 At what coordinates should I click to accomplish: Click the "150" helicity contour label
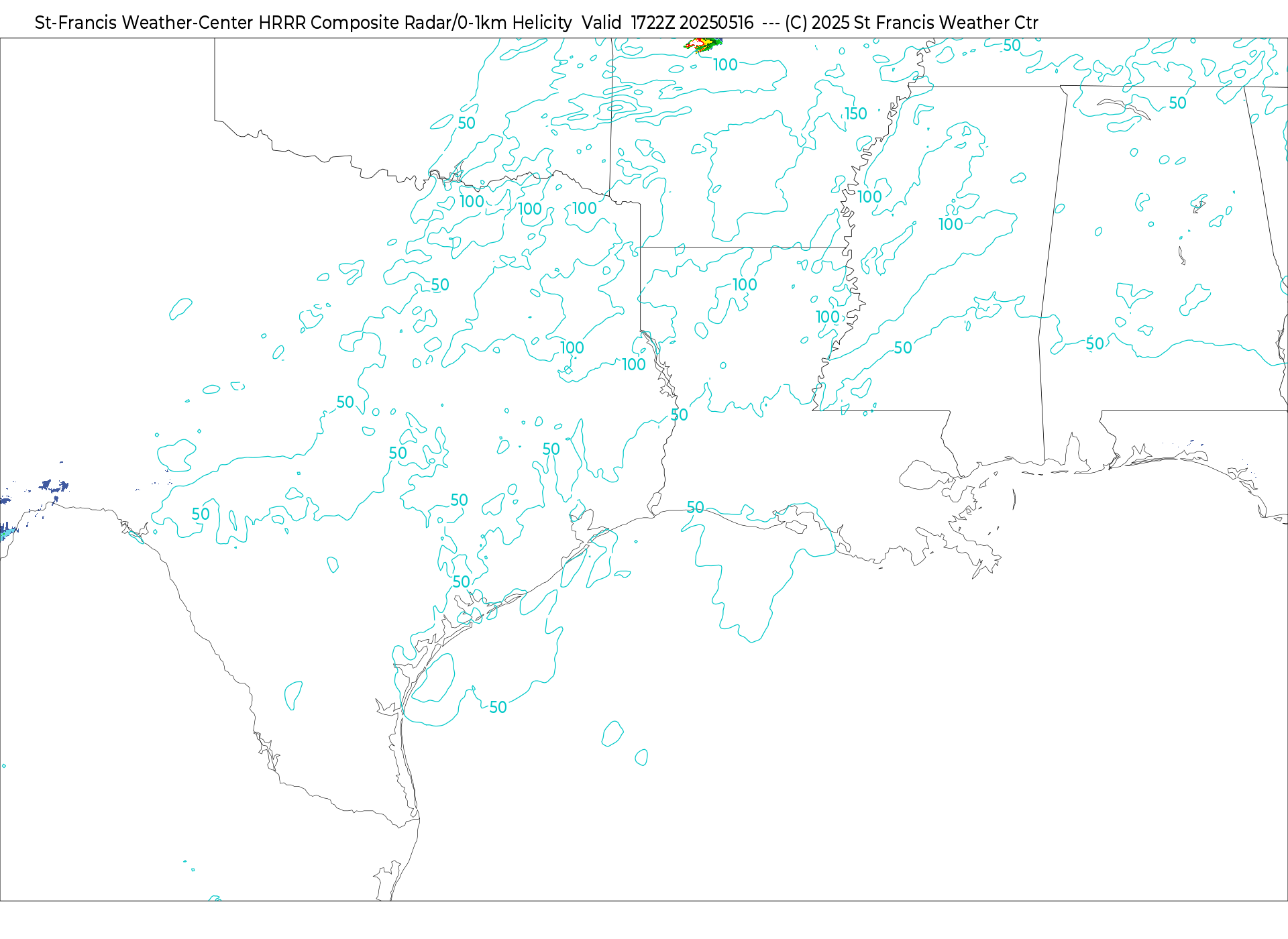855,114
